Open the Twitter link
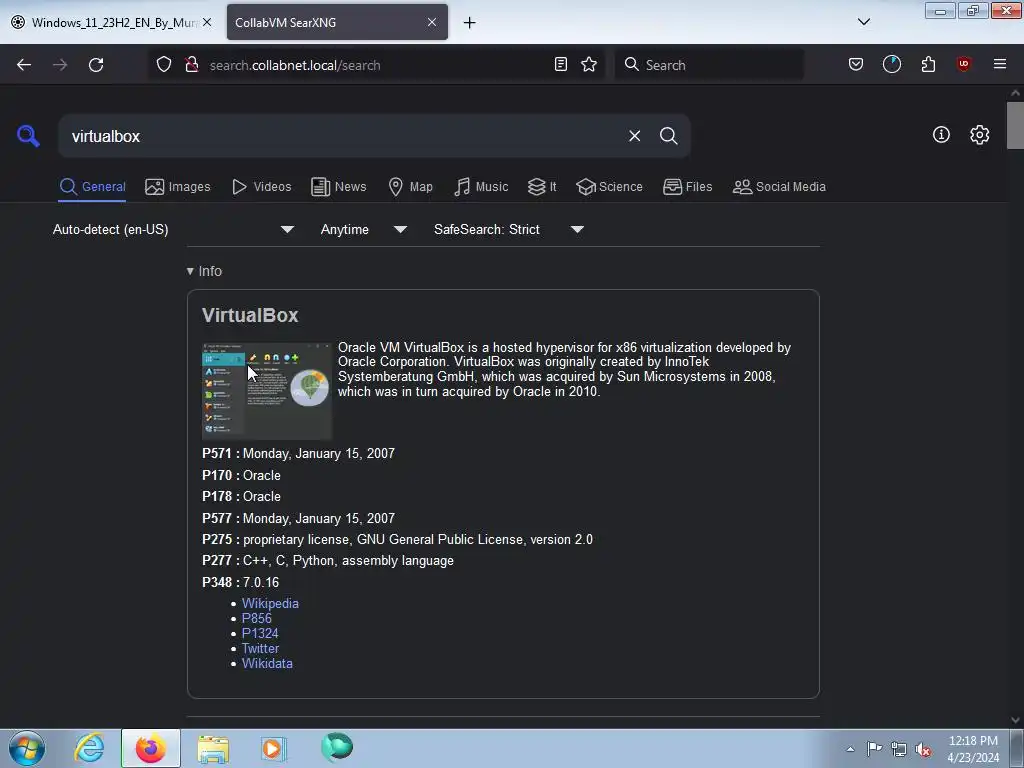Screen dimensions: 1024x768 click(260, 648)
